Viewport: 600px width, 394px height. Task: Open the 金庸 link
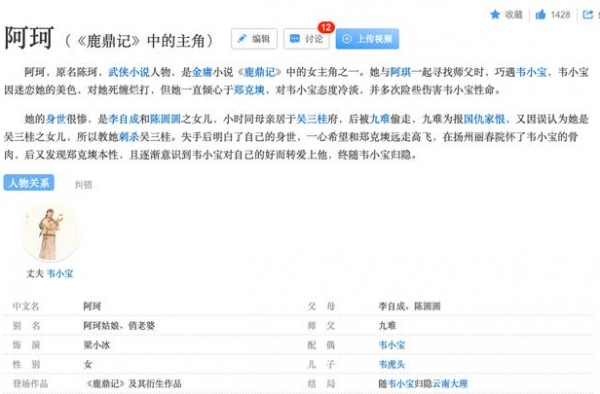[x=202, y=72]
